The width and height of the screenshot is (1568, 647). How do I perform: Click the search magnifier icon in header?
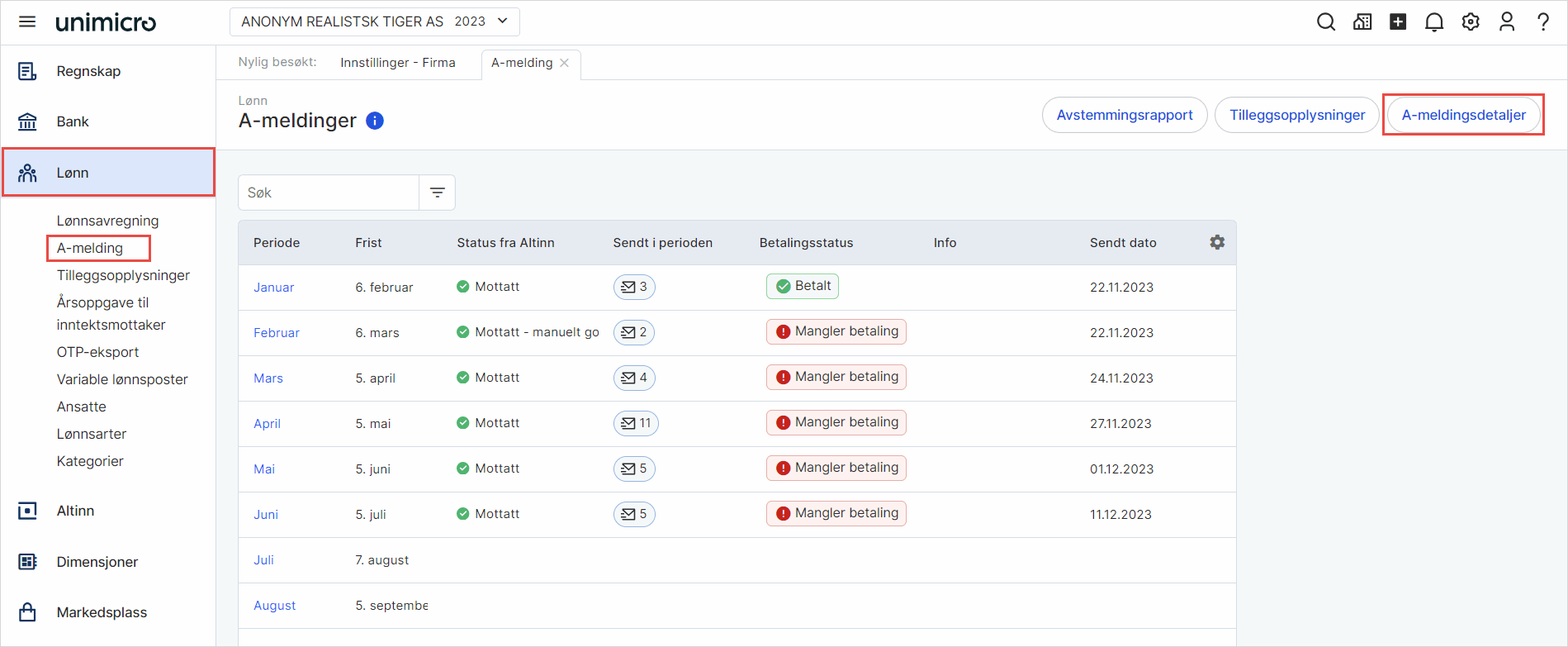coord(1325,22)
